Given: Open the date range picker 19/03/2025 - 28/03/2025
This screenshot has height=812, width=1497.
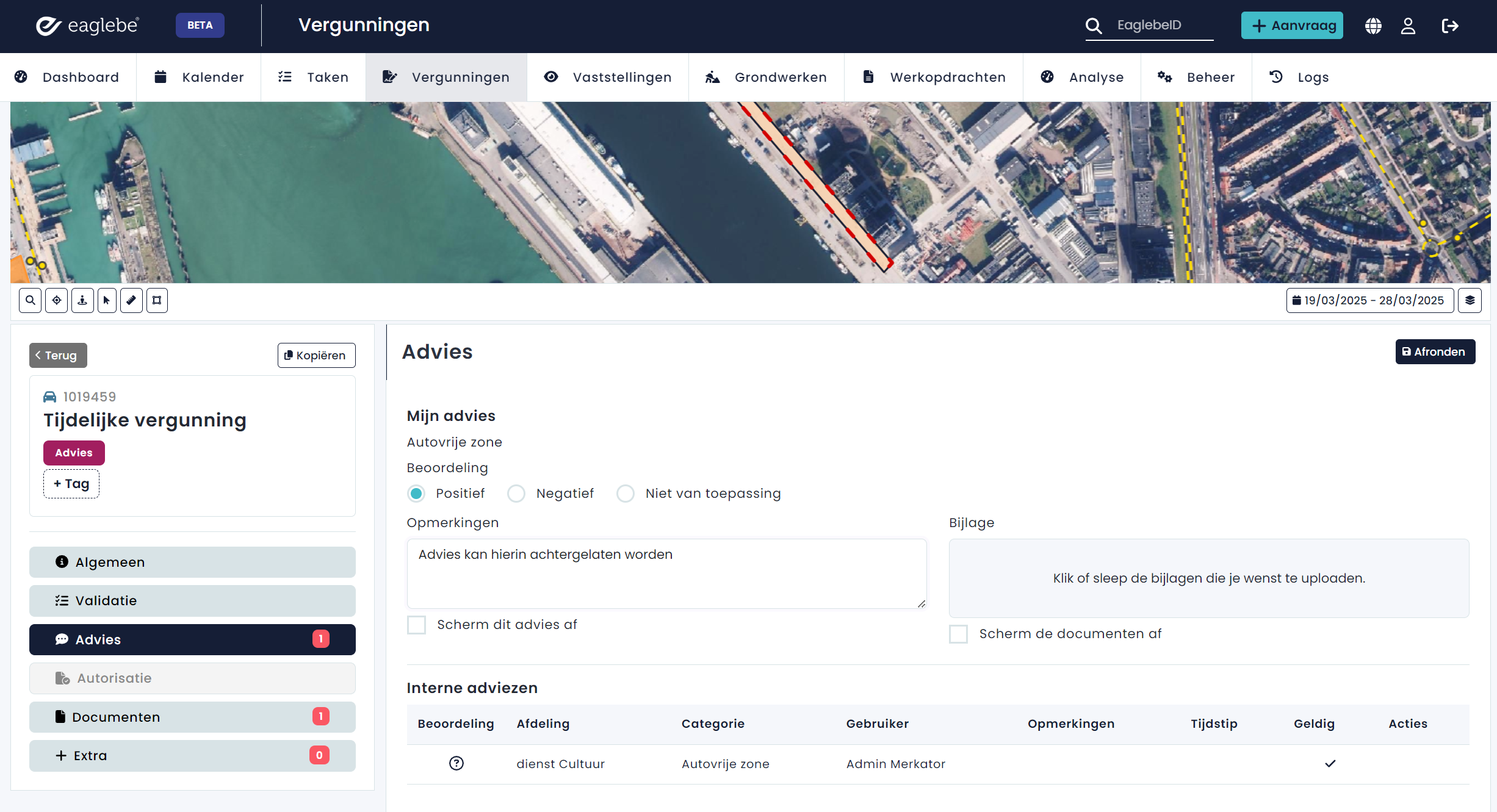Looking at the screenshot, I should coord(1369,300).
